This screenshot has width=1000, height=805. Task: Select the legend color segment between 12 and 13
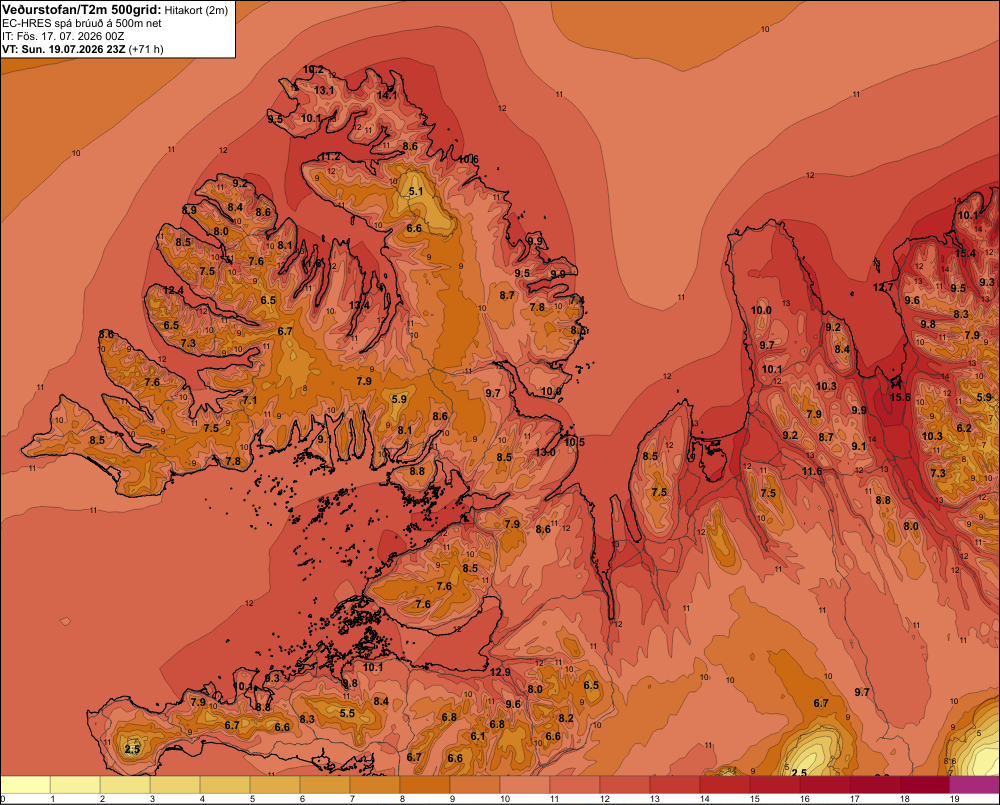pos(624,785)
